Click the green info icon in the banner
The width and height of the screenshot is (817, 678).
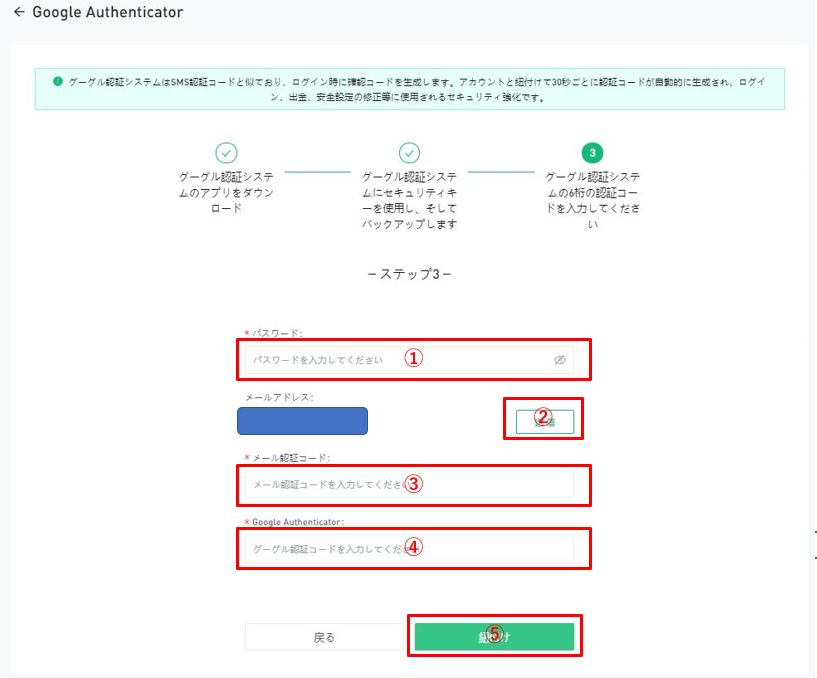[x=58, y=82]
